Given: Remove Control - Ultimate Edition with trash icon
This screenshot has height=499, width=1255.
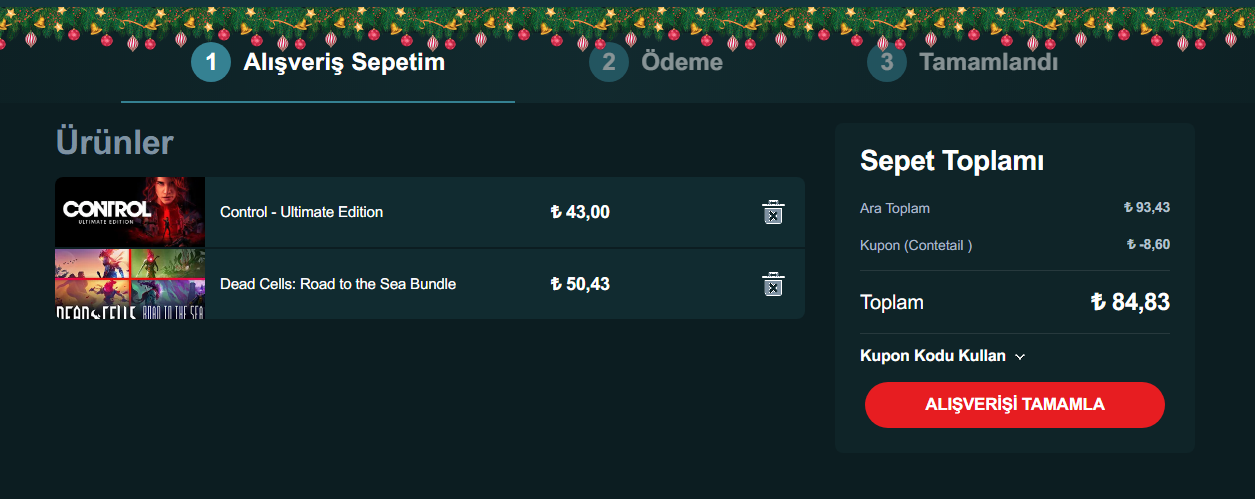Looking at the screenshot, I should [773, 212].
